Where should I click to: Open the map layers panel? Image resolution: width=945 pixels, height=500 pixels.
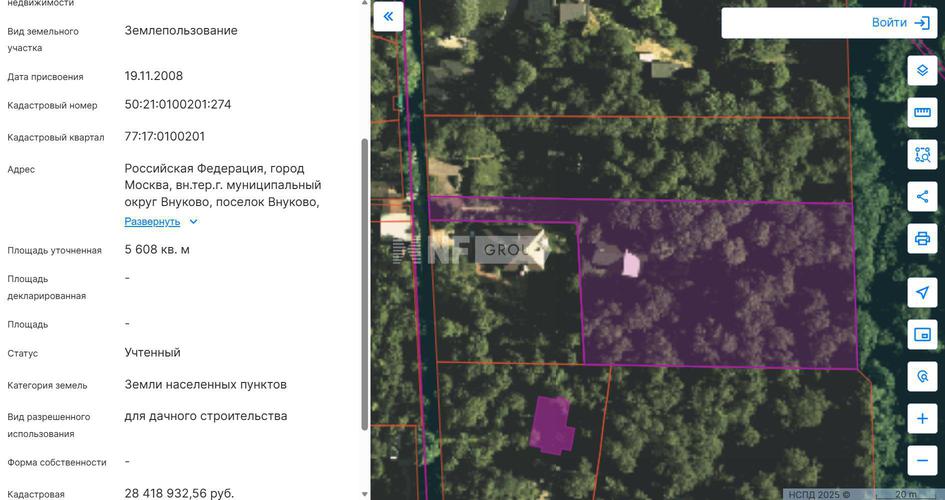[922, 71]
